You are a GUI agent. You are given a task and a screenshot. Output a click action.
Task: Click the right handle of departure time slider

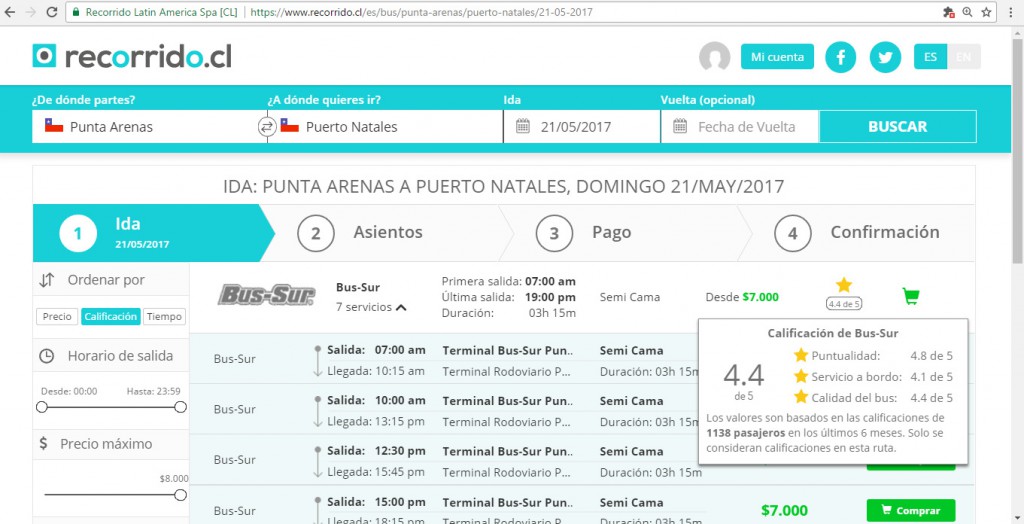click(181, 407)
